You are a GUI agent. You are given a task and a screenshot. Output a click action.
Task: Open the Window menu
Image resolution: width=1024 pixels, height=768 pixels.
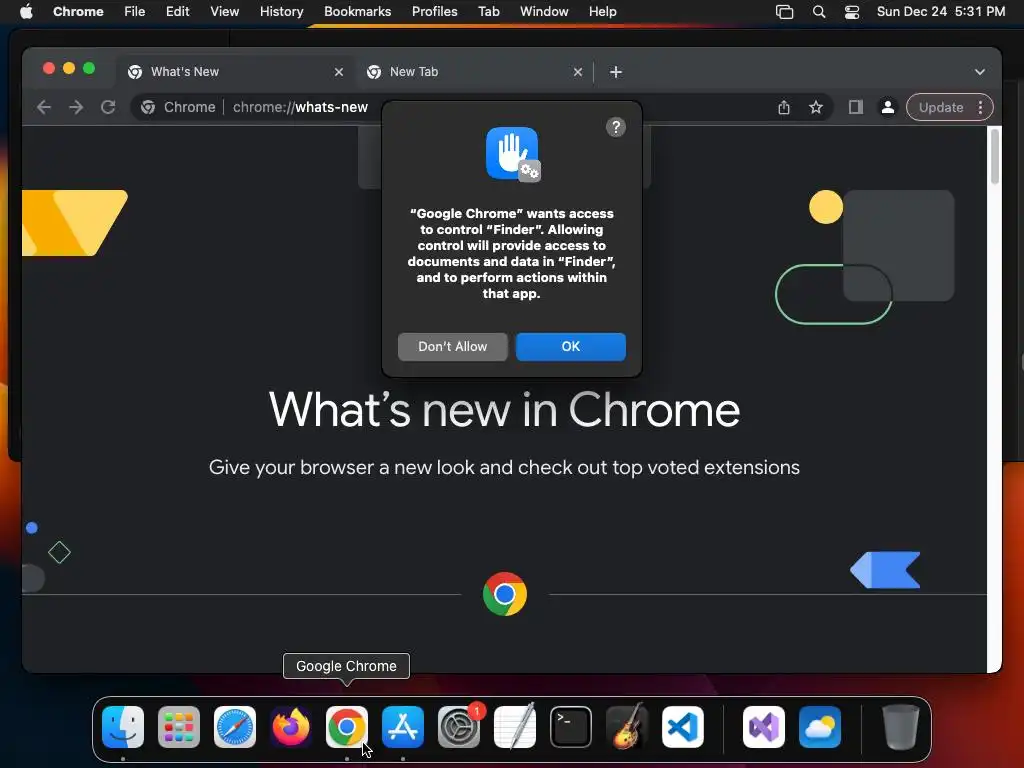(544, 12)
